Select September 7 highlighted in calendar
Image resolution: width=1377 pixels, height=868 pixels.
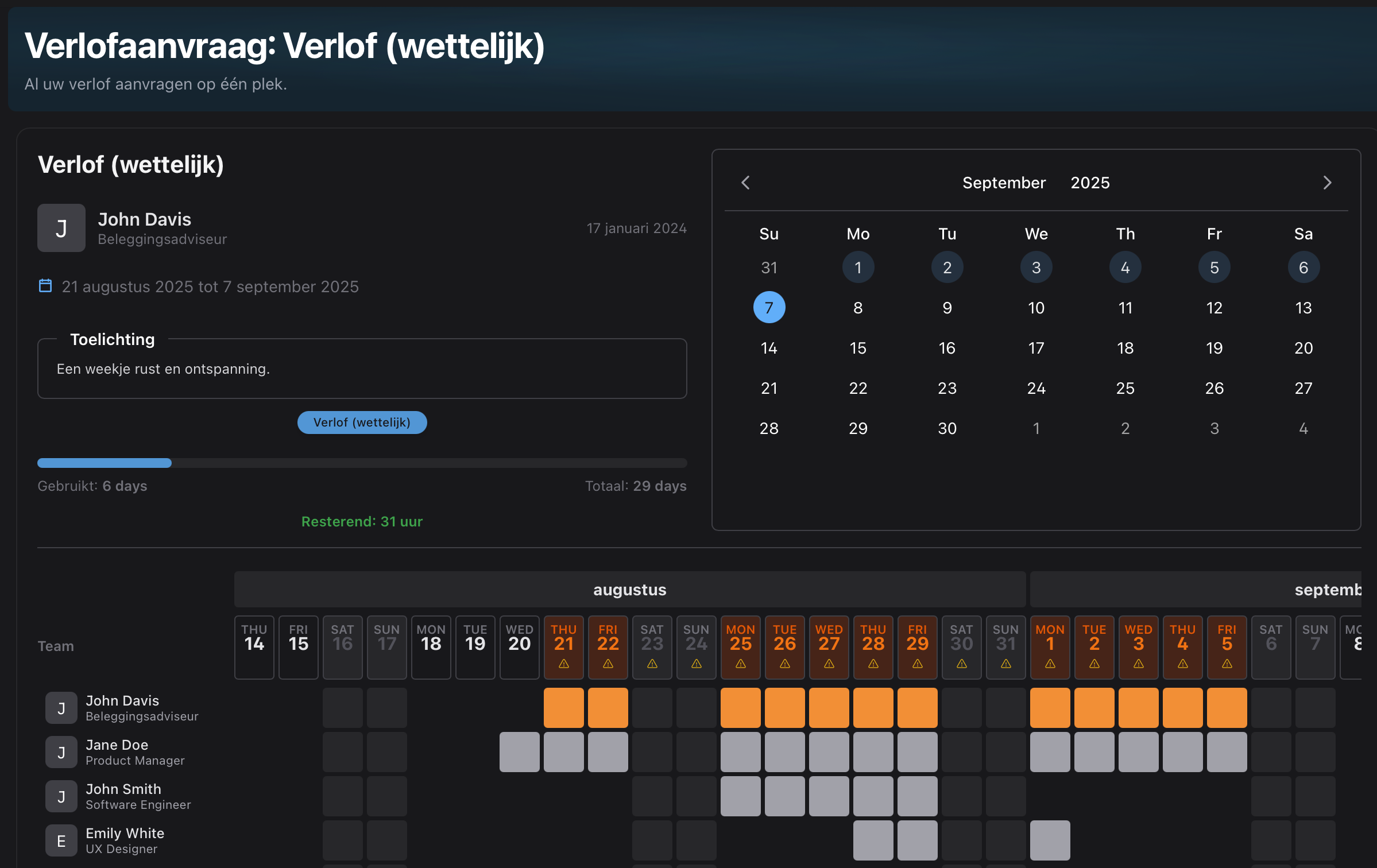[x=769, y=308]
